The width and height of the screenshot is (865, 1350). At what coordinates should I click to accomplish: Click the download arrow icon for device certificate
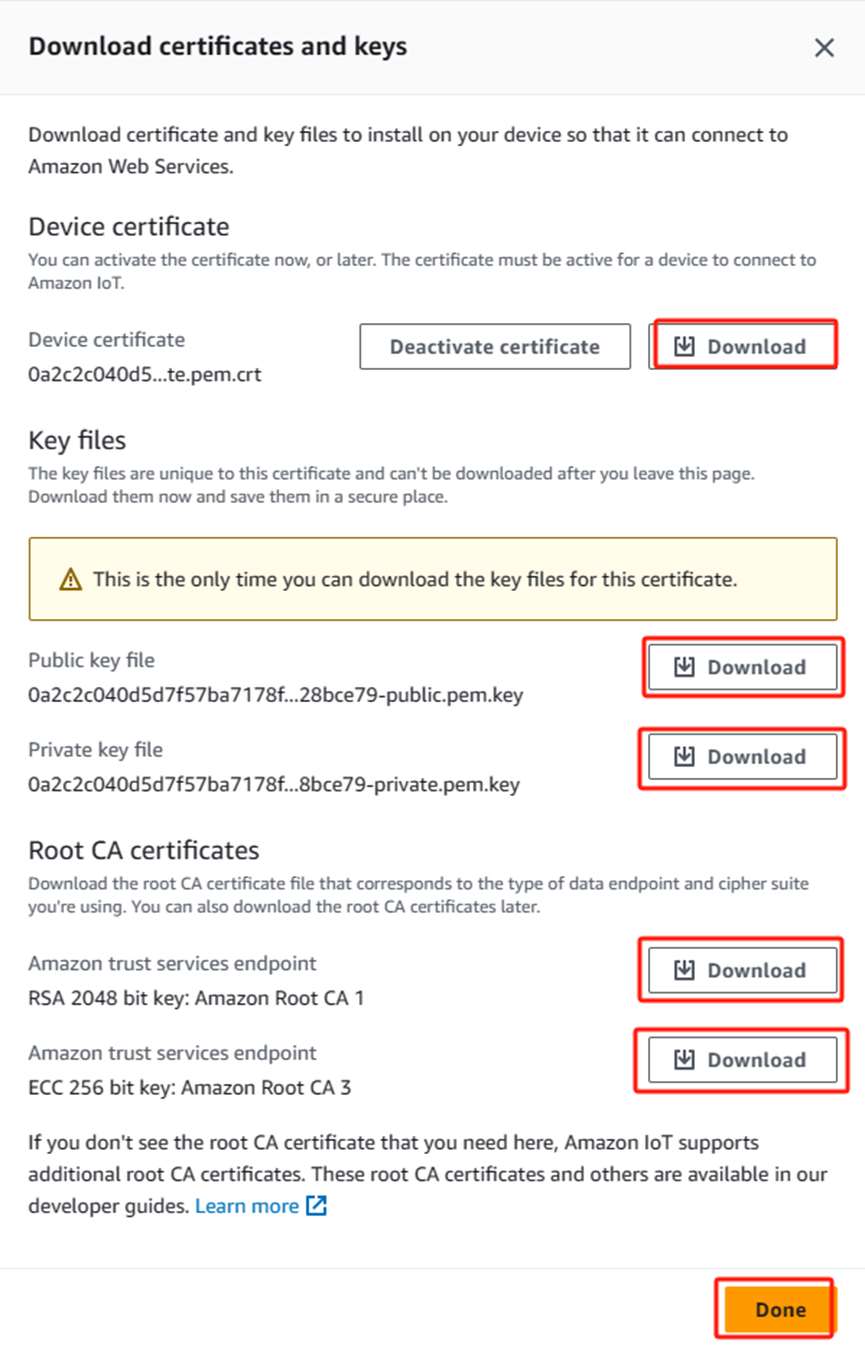(684, 347)
